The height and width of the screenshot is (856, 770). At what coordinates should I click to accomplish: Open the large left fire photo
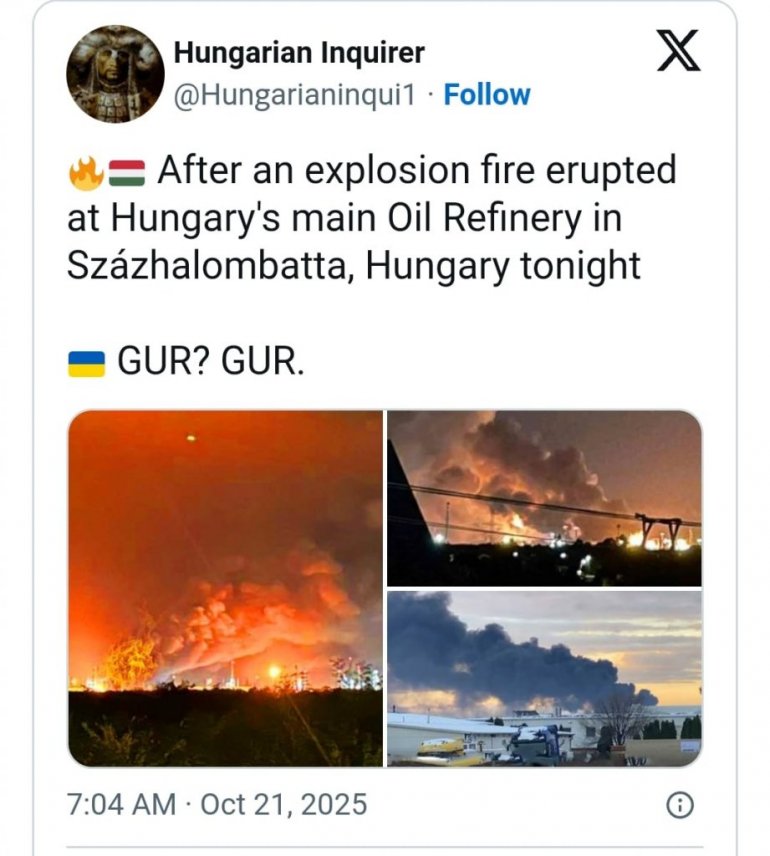tap(225, 588)
